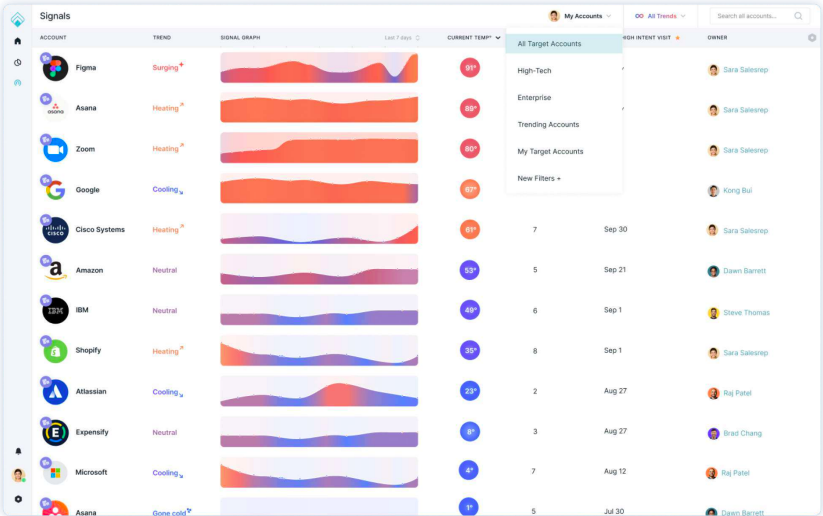Open settings gear in sidebar

click(18, 499)
